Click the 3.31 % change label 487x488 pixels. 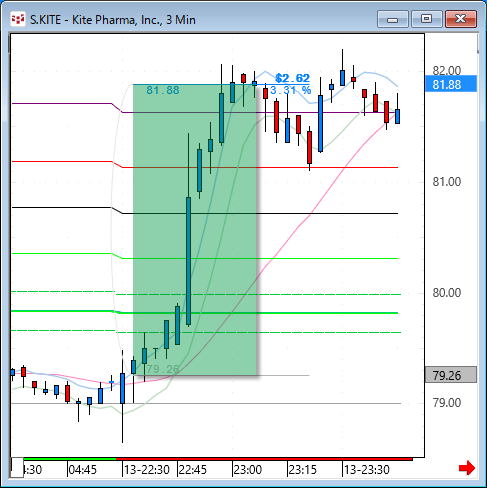tap(291, 90)
